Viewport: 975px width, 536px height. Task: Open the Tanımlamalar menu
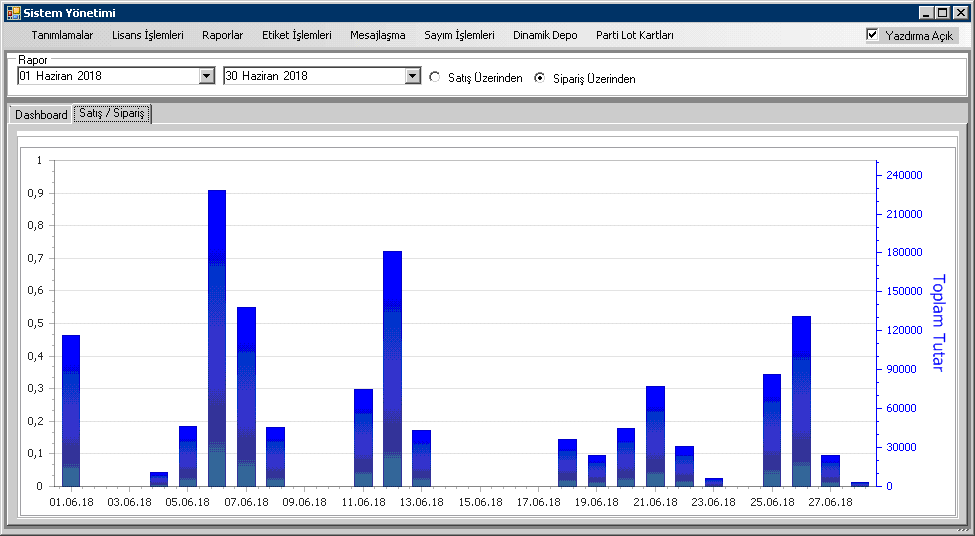(x=62, y=35)
